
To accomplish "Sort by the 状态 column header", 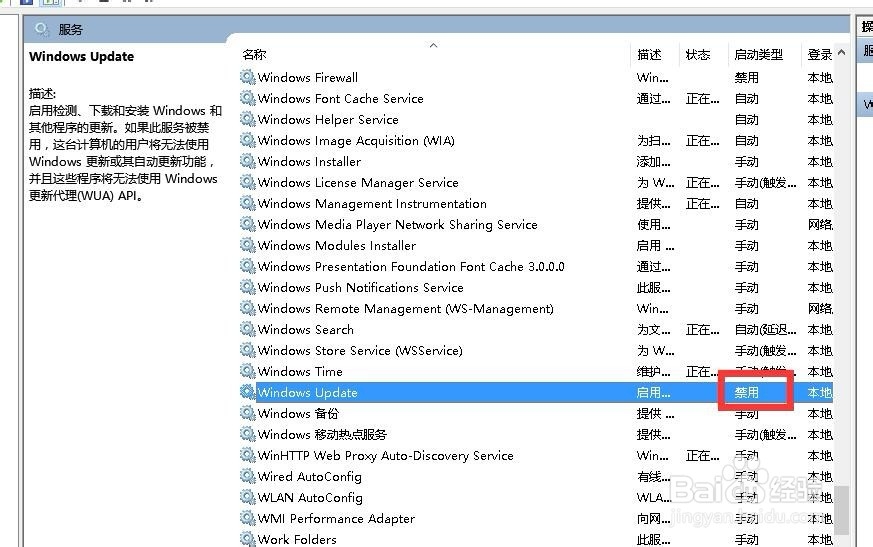I will pos(698,55).
